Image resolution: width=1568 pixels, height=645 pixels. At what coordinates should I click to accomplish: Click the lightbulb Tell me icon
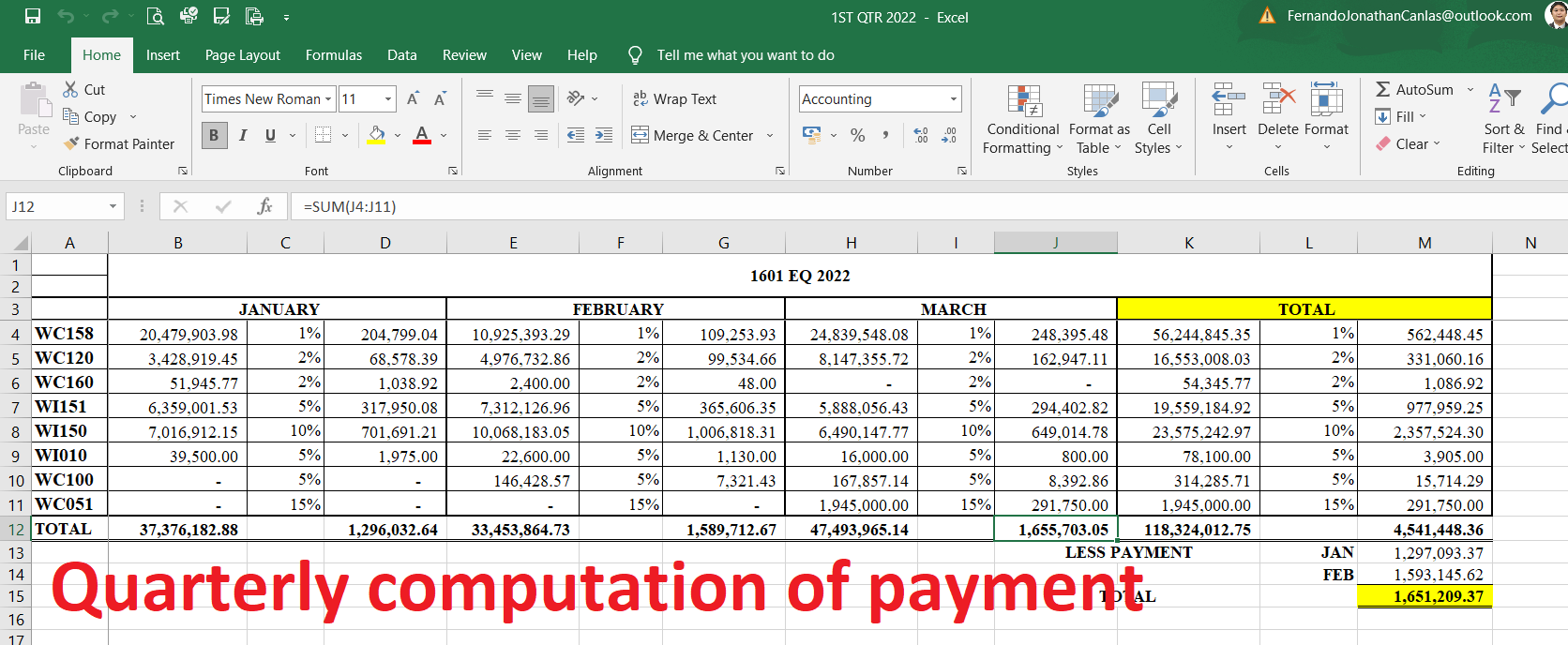tap(635, 55)
